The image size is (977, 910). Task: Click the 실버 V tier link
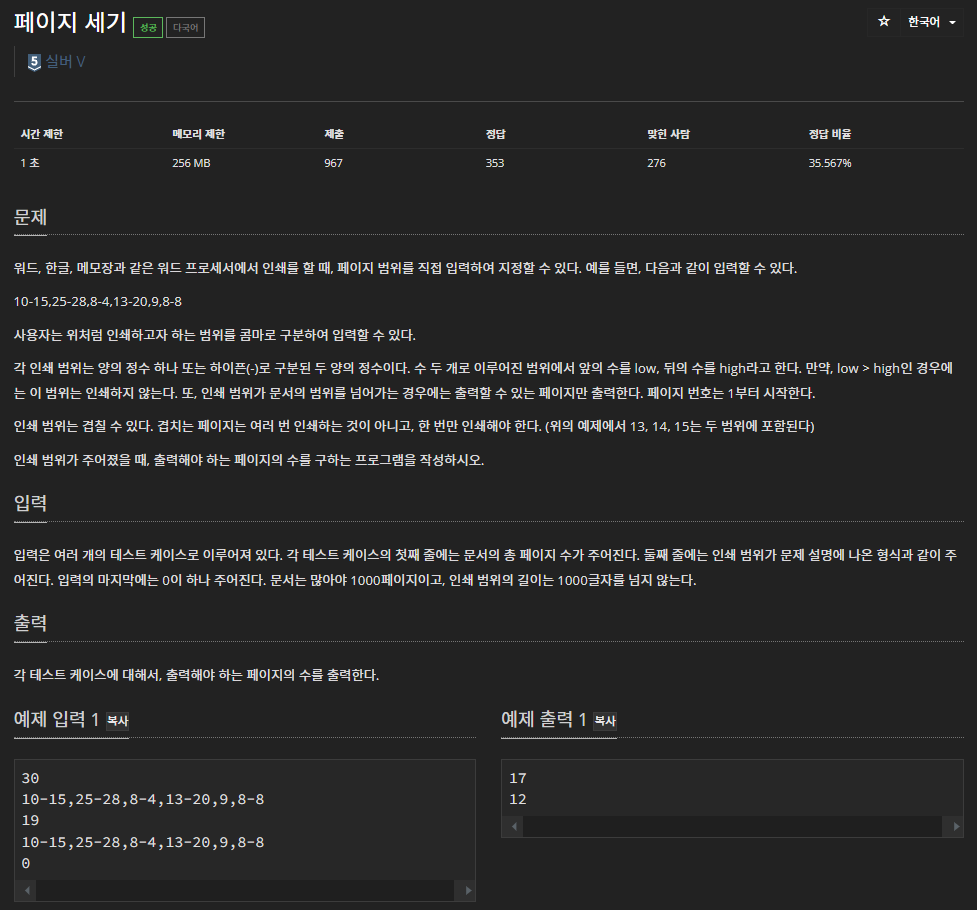click(x=65, y=62)
